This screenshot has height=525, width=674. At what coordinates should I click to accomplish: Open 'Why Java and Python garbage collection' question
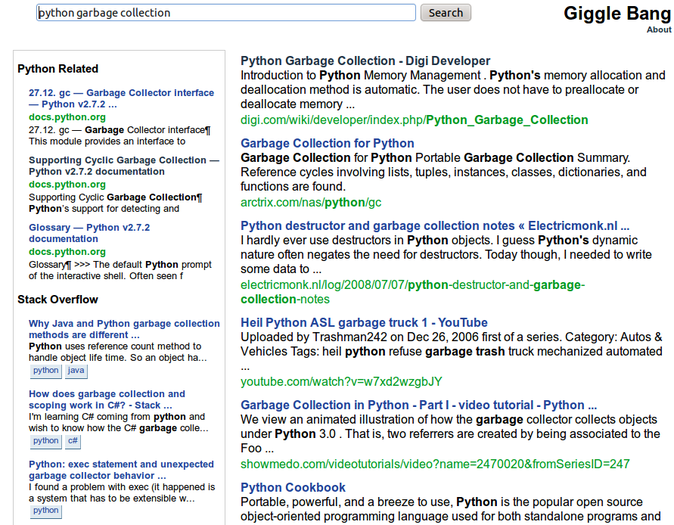point(124,329)
